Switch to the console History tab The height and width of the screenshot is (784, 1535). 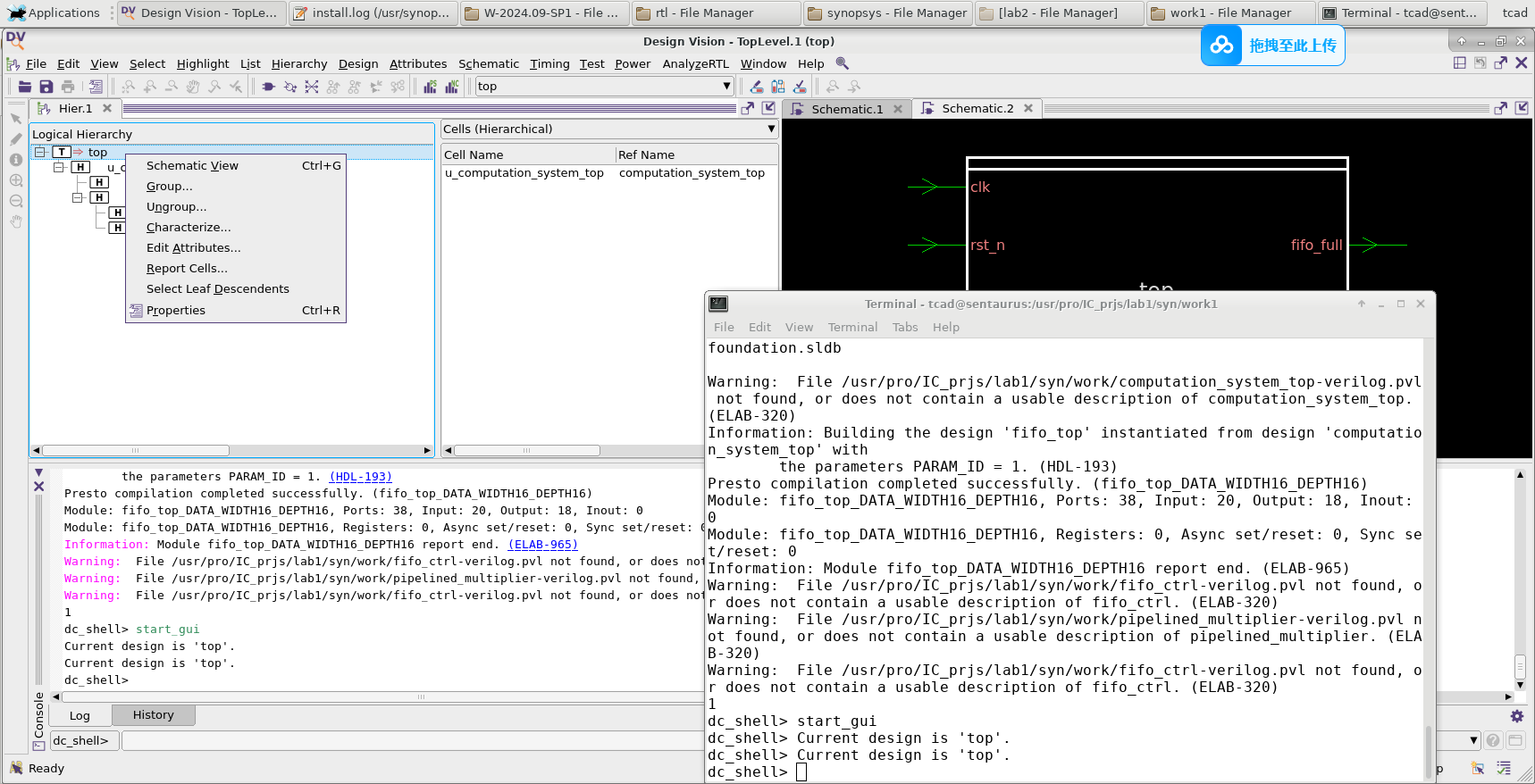pos(153,715)
